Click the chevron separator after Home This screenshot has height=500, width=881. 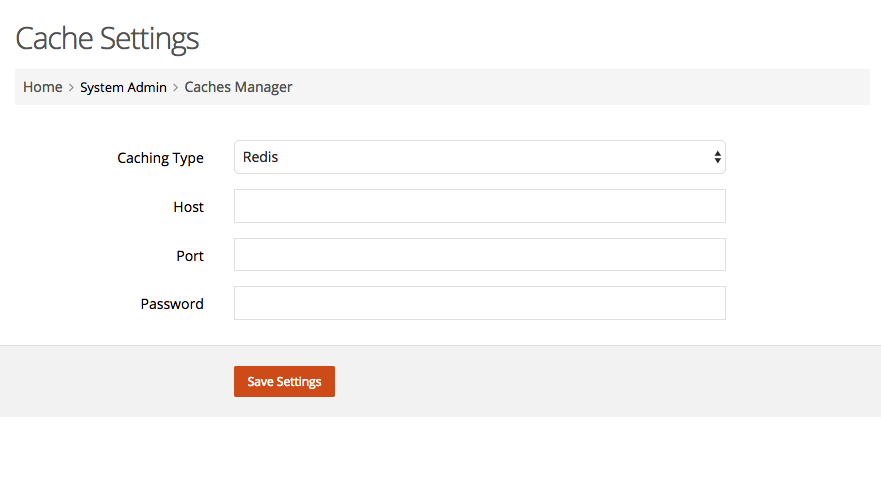[x=71, y=88]
